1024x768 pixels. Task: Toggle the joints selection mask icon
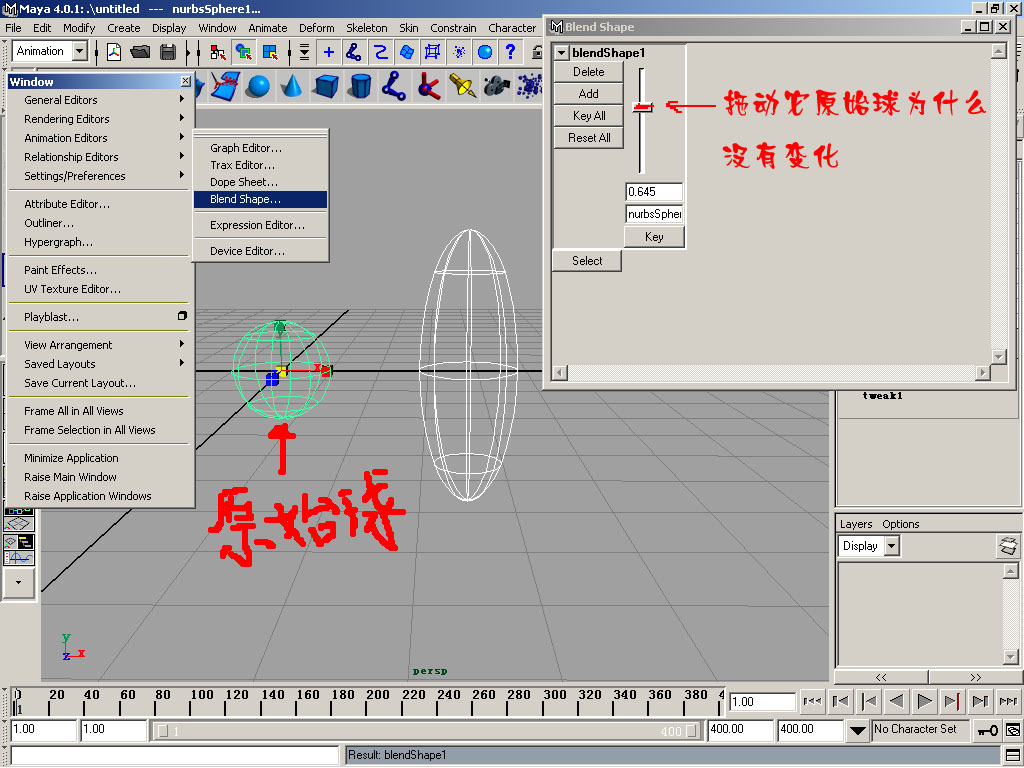point(354,52)
